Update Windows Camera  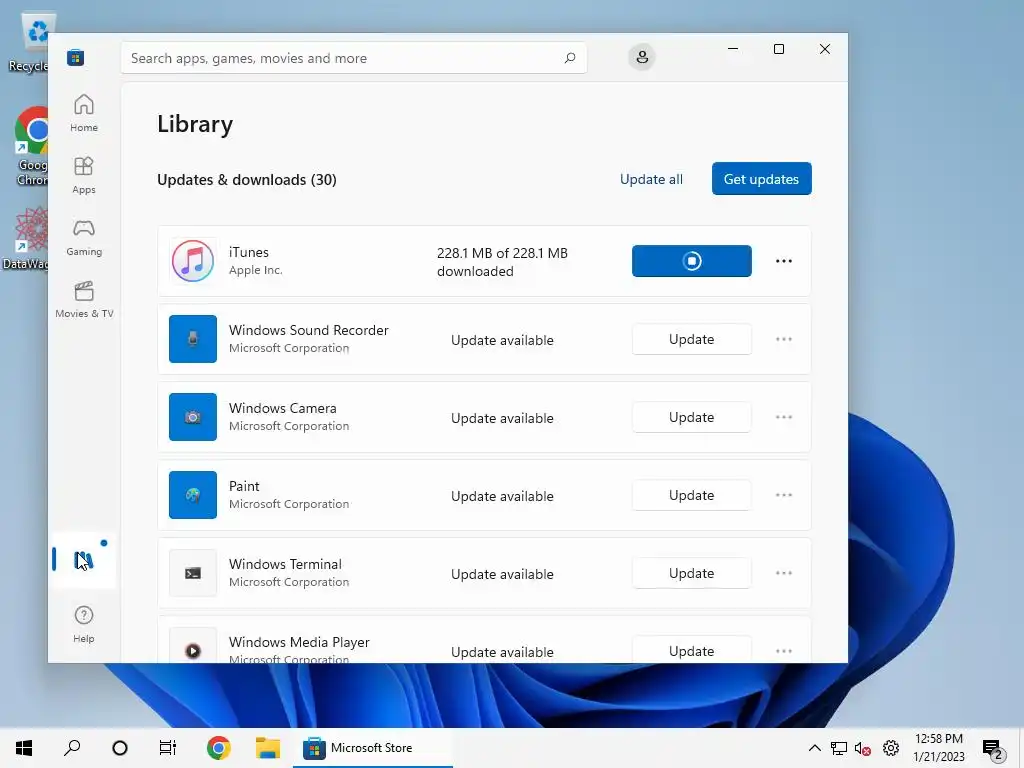click(692, 417)
